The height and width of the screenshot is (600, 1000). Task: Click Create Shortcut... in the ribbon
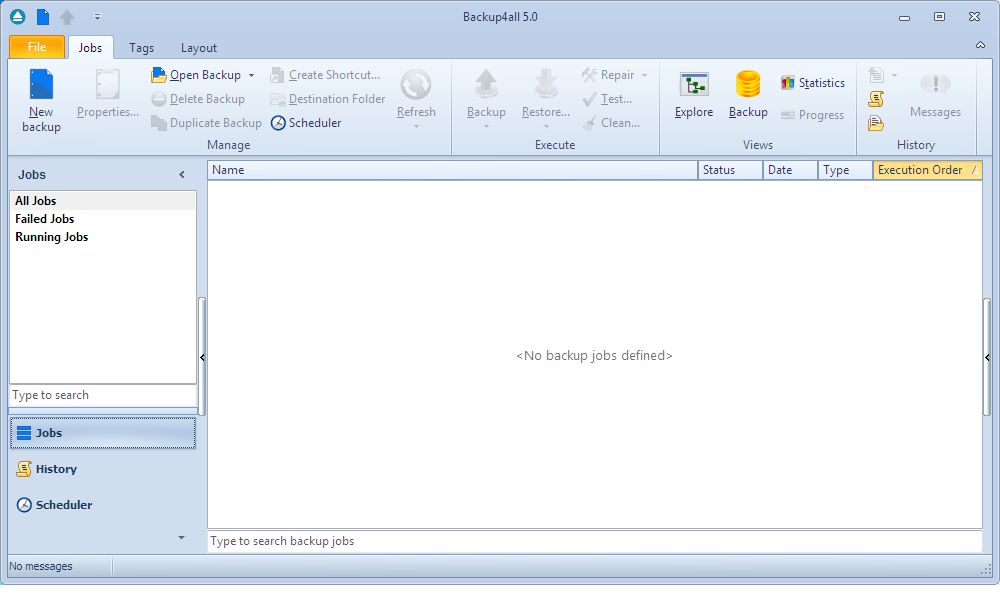325,75
